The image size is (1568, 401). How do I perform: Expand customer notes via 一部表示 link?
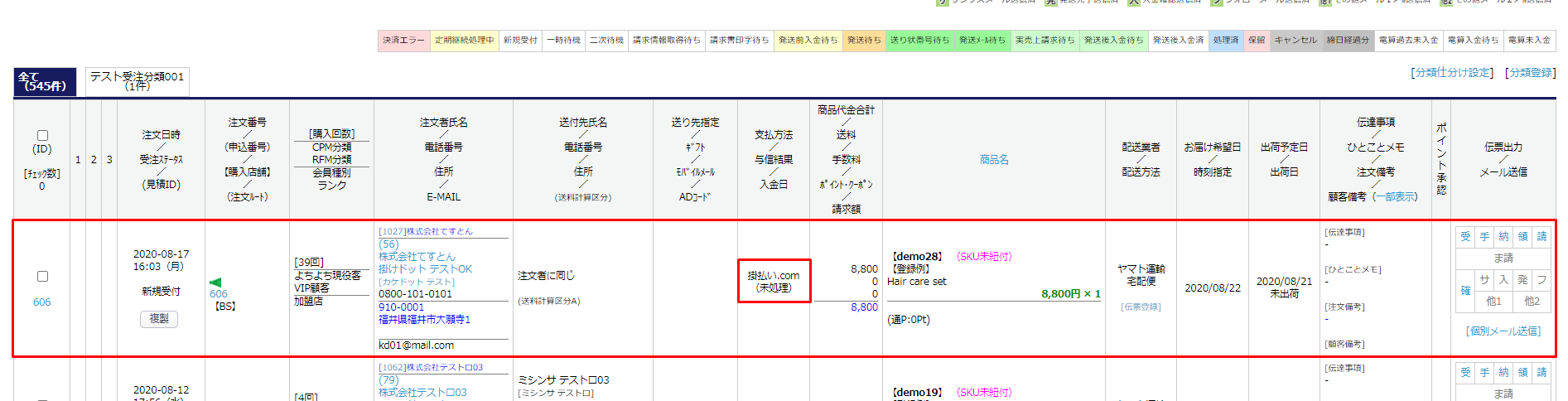pyautogui.click(x=1394, y=197)
